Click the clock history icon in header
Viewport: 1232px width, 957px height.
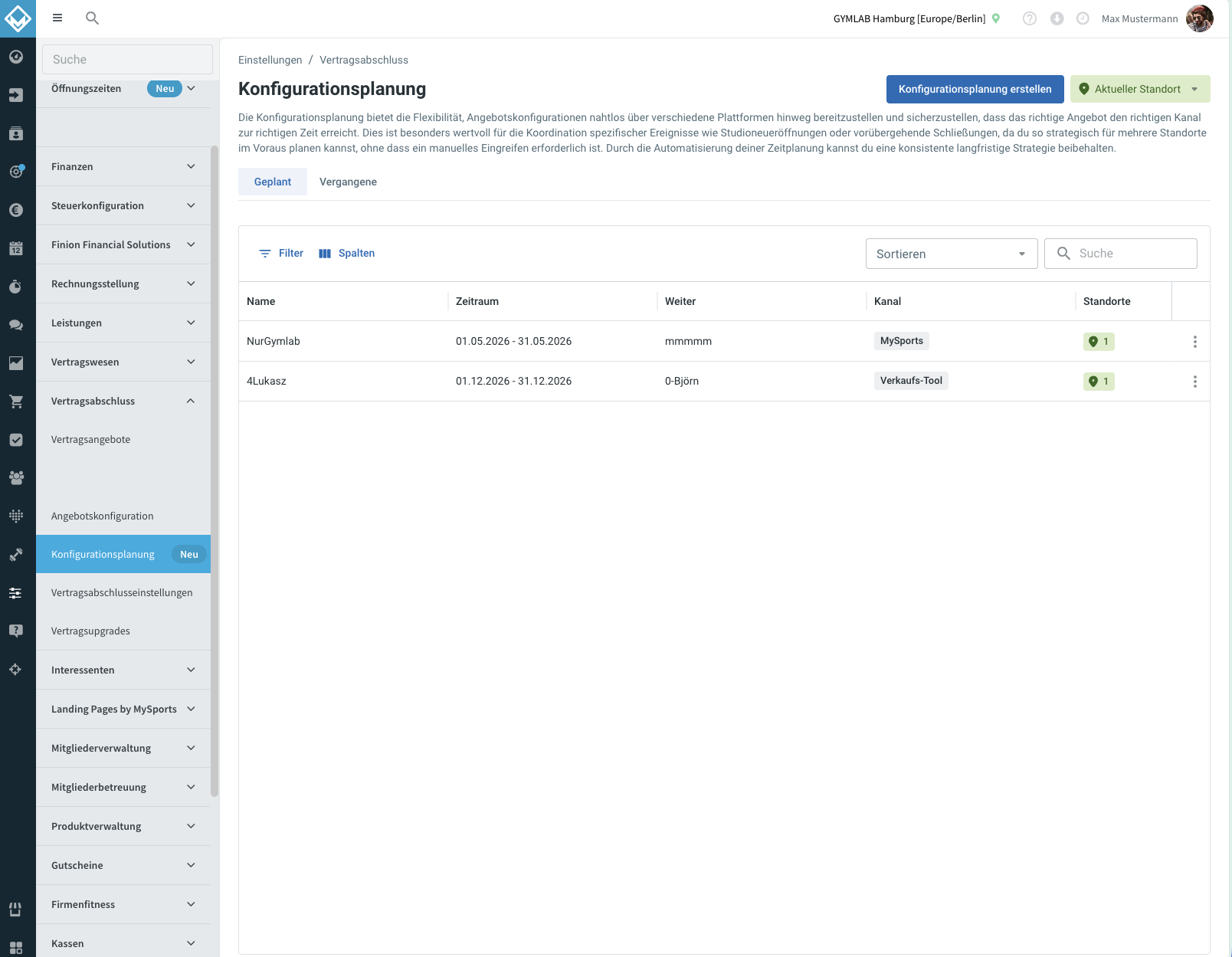coord(1083,18)
